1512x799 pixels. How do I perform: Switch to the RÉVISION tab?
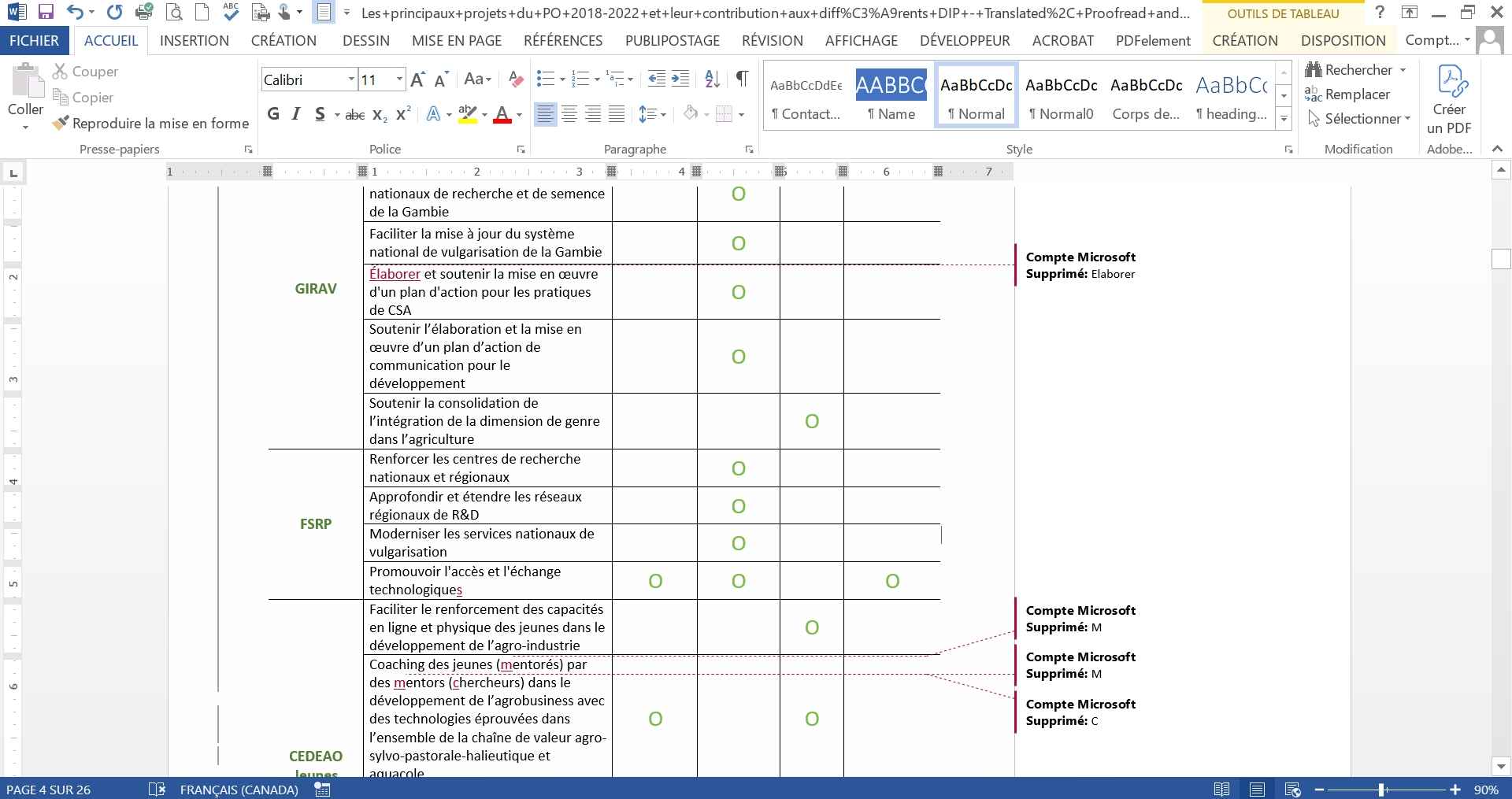click(x=773, y=41)
